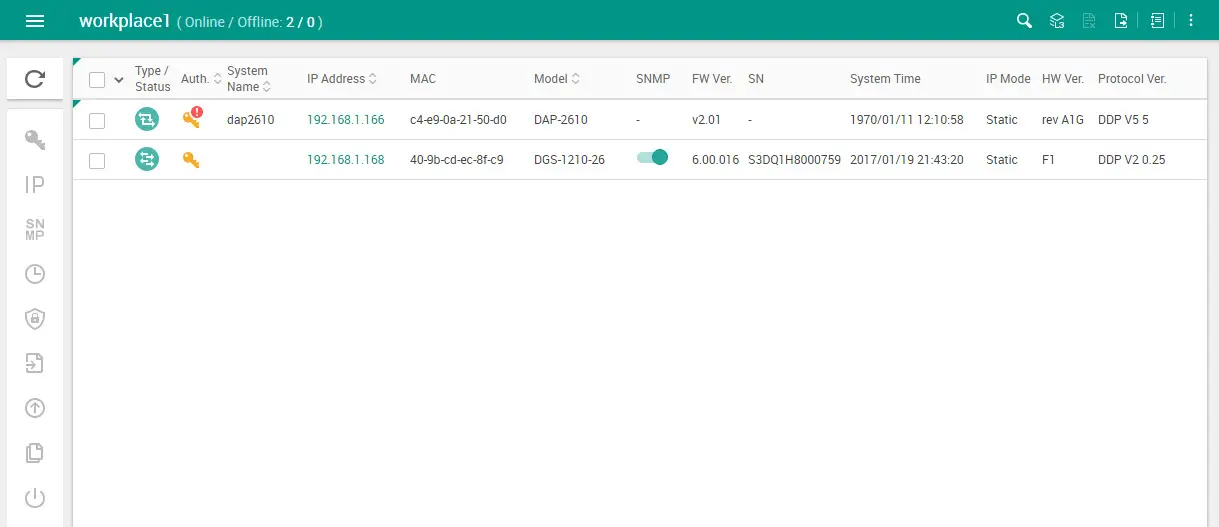Click the Protocol Ver. column header
Viewport: 1219px width, 527px height.
coord(1132,79)
